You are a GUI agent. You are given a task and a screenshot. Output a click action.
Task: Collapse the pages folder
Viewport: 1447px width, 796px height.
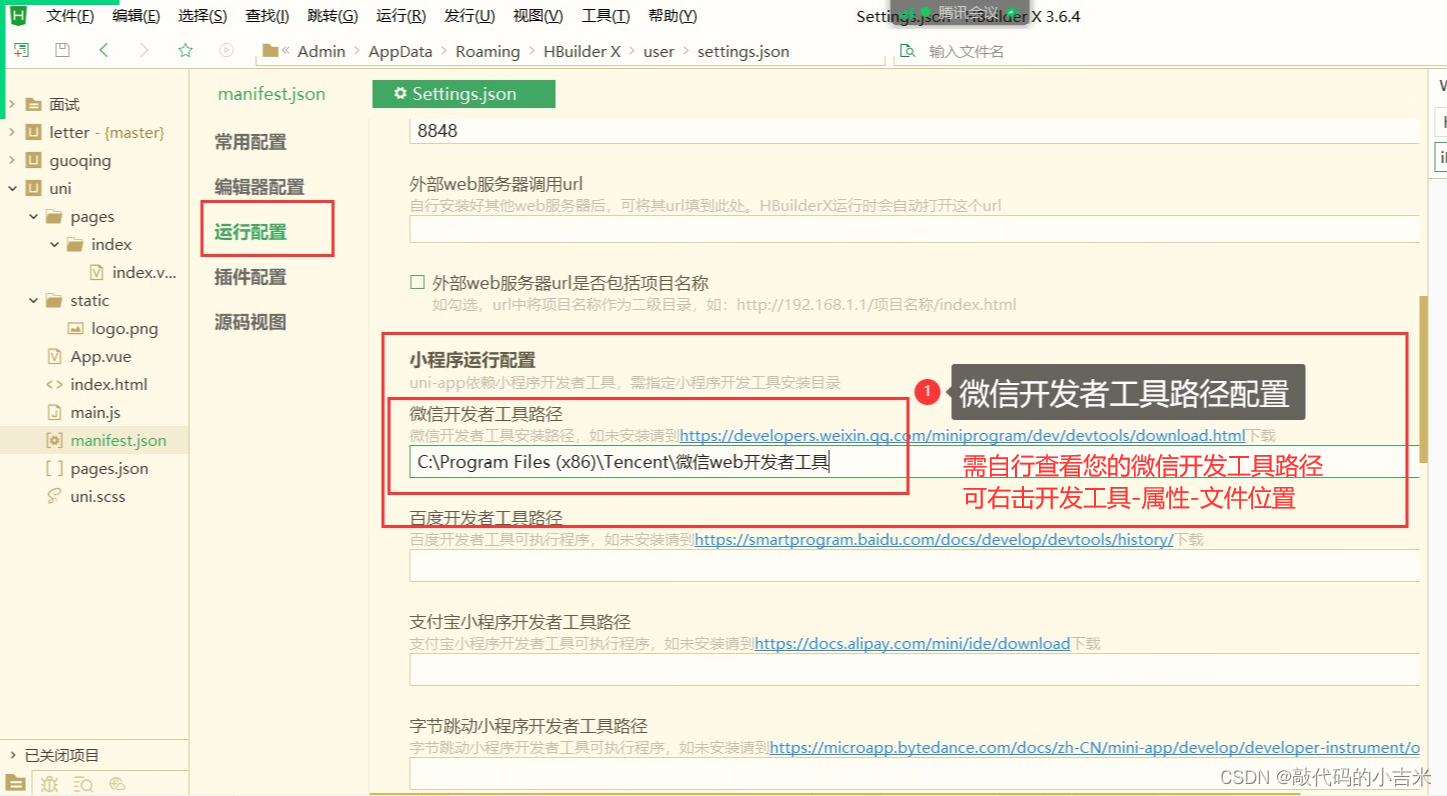[x=33, y=216]
